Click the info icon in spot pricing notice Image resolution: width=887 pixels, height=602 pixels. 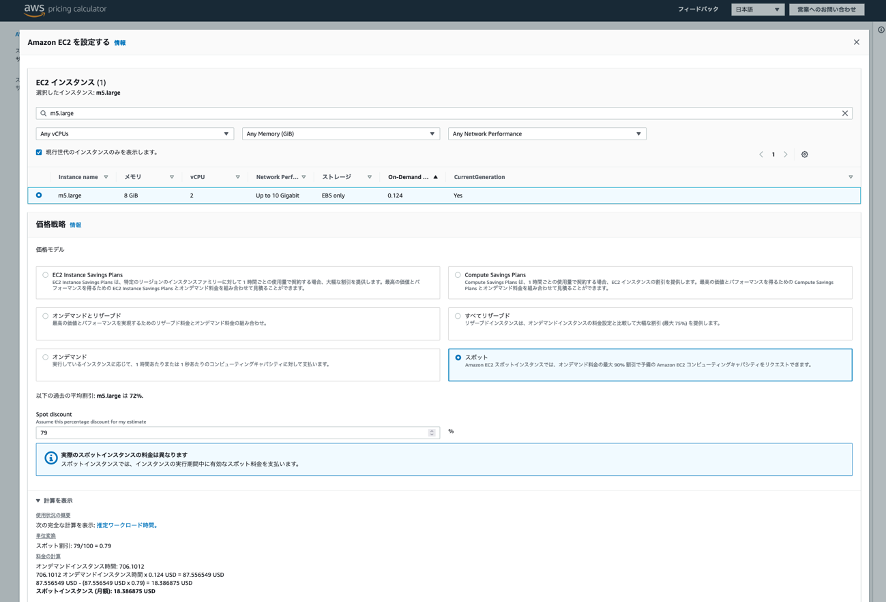point(50,458)
